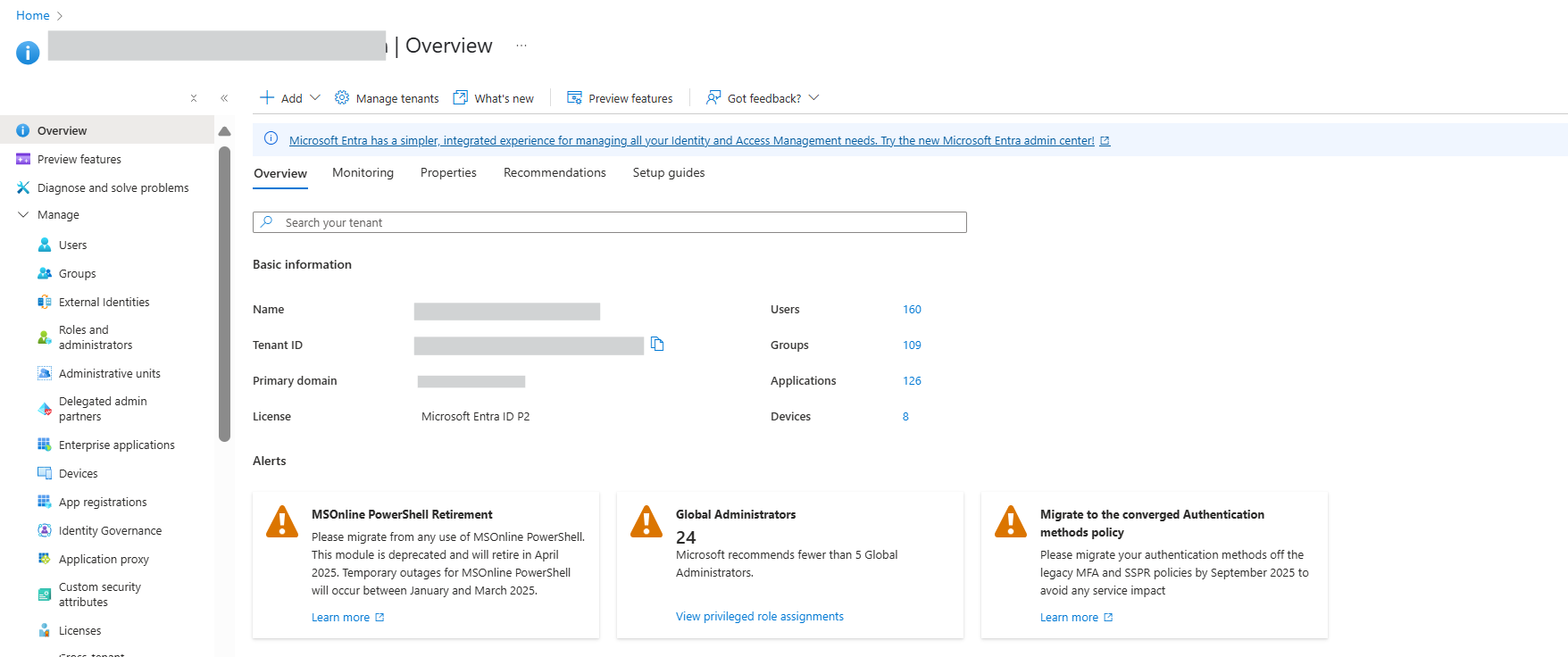Open the Setup guides tab

(669, 172)
